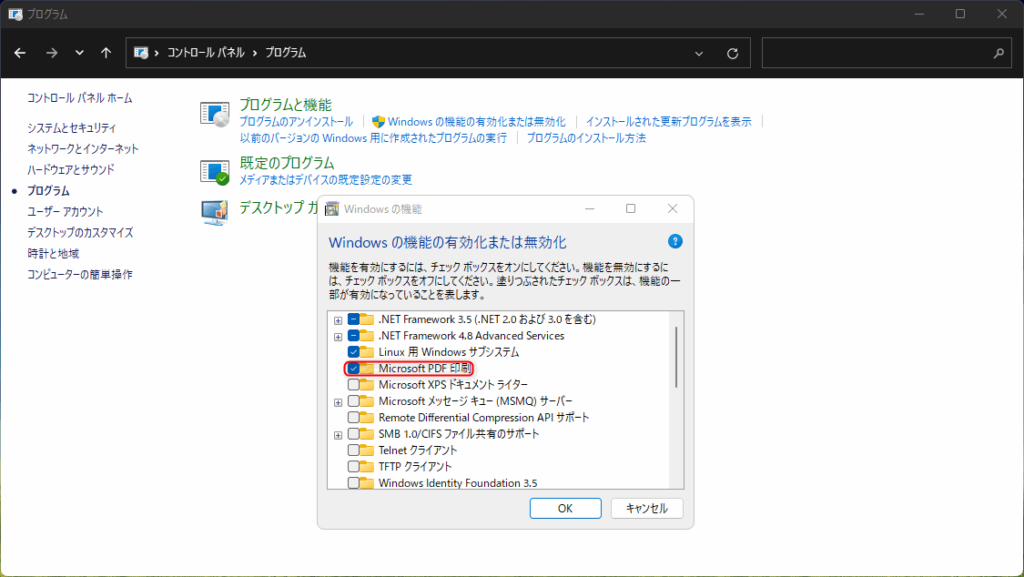Click Windows の機能の有効化または無効化 link
The width and height of the screenshot is (1024, 577).
pyautogui.click(x=477, y=121)
